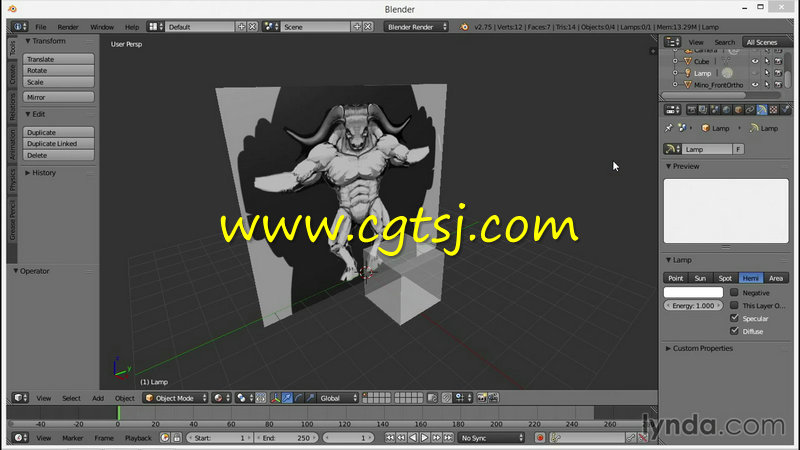This screenshot has width=800, height=450.
Task: Click the pin icon in properties breadcrumb
Action: tap(669, 128)
